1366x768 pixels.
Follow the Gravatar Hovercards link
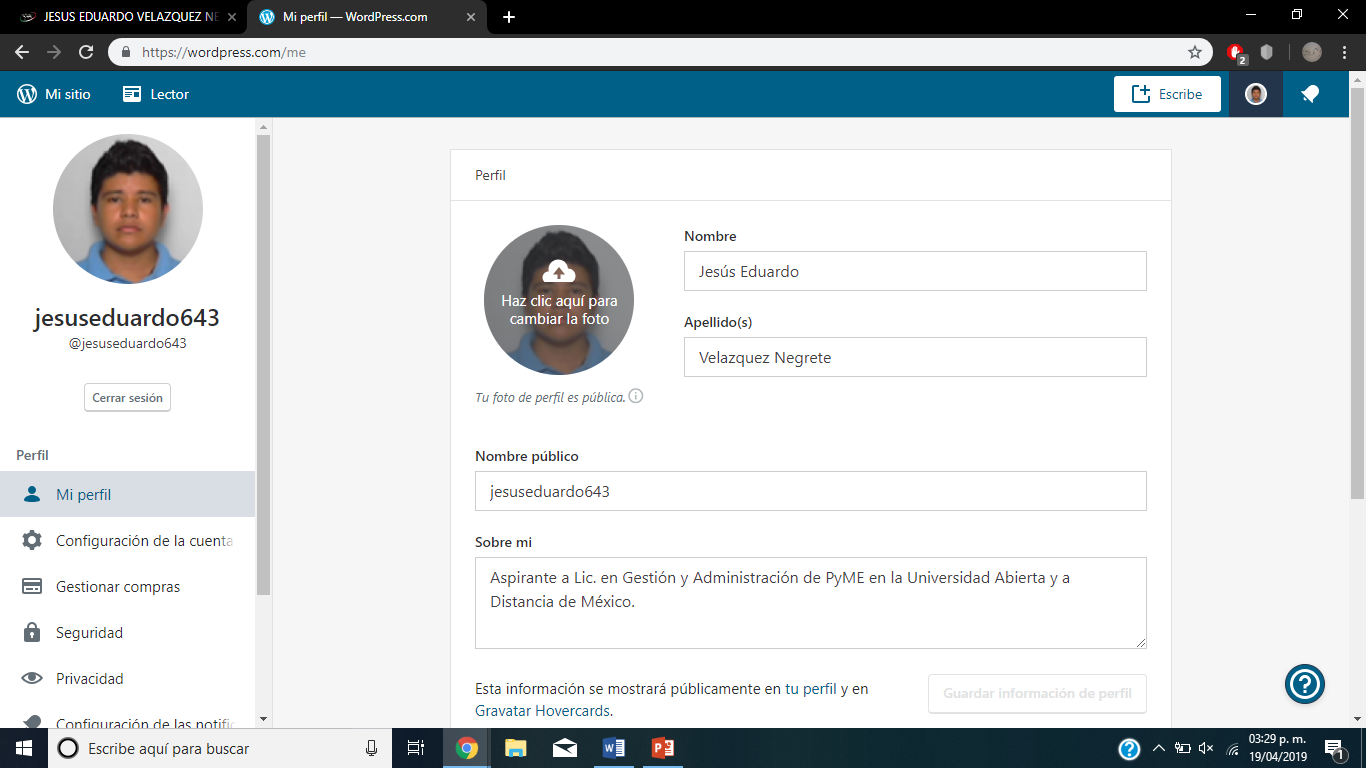543,711
